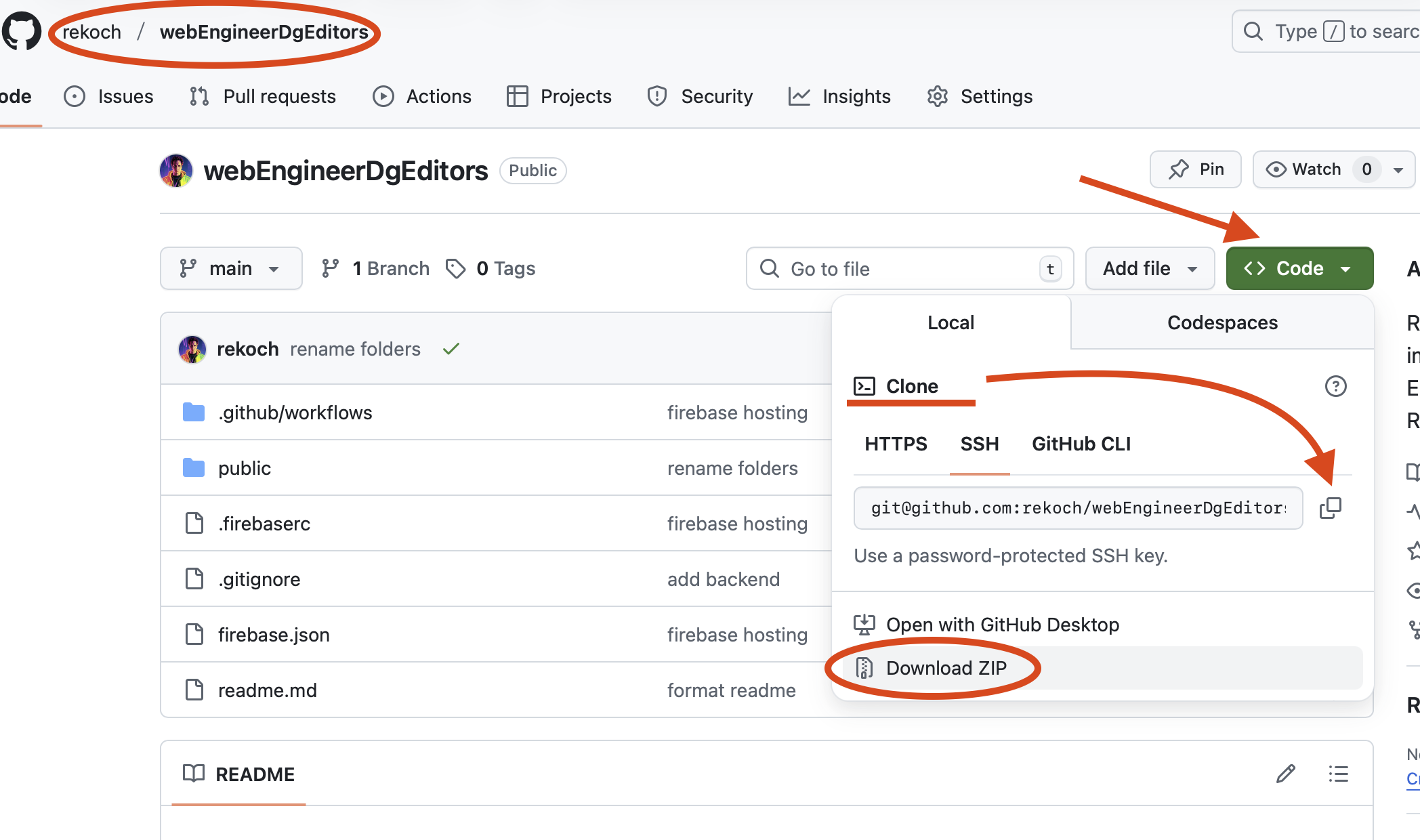The width and height of the screenshot is (1420, 840).
Task: Switch to the Codespaces tab
Action: tap(1221, 322)
